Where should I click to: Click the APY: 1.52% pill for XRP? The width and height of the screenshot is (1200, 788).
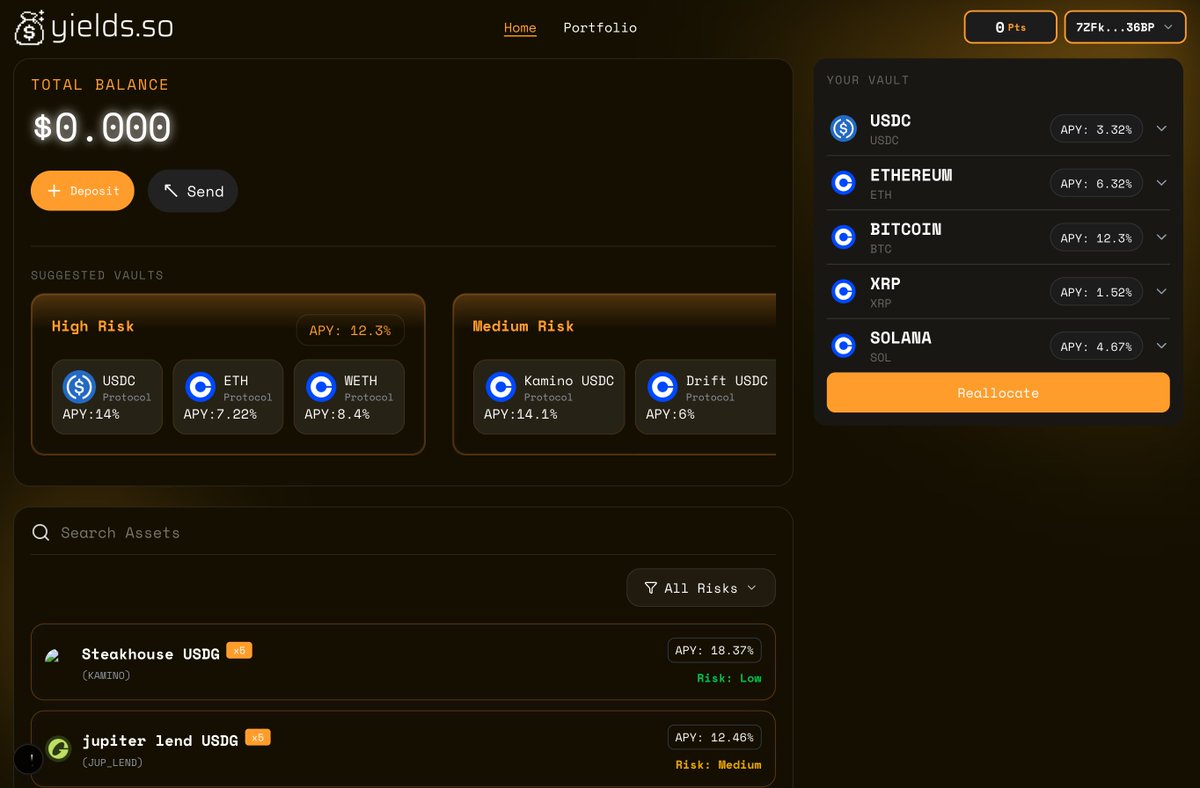pyautogui.click(x=1096, y=291)
